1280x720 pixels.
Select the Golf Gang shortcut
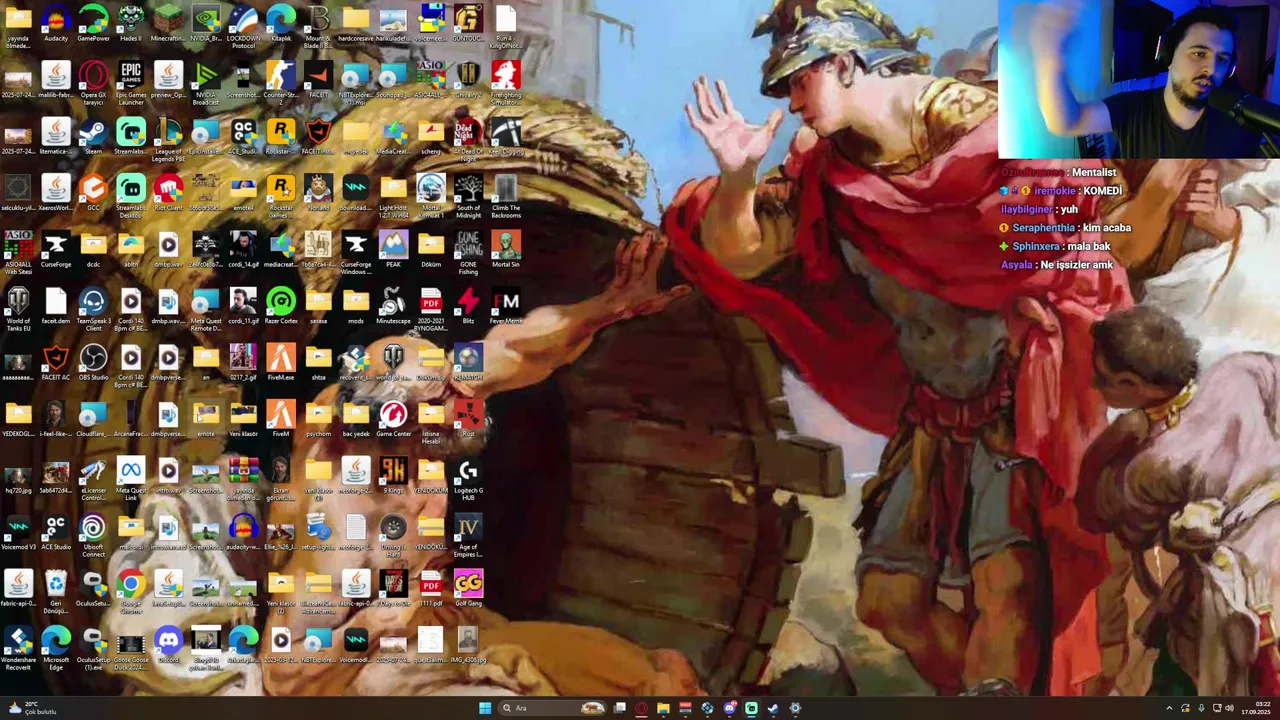pyautogui.click(x=468, y=589)
